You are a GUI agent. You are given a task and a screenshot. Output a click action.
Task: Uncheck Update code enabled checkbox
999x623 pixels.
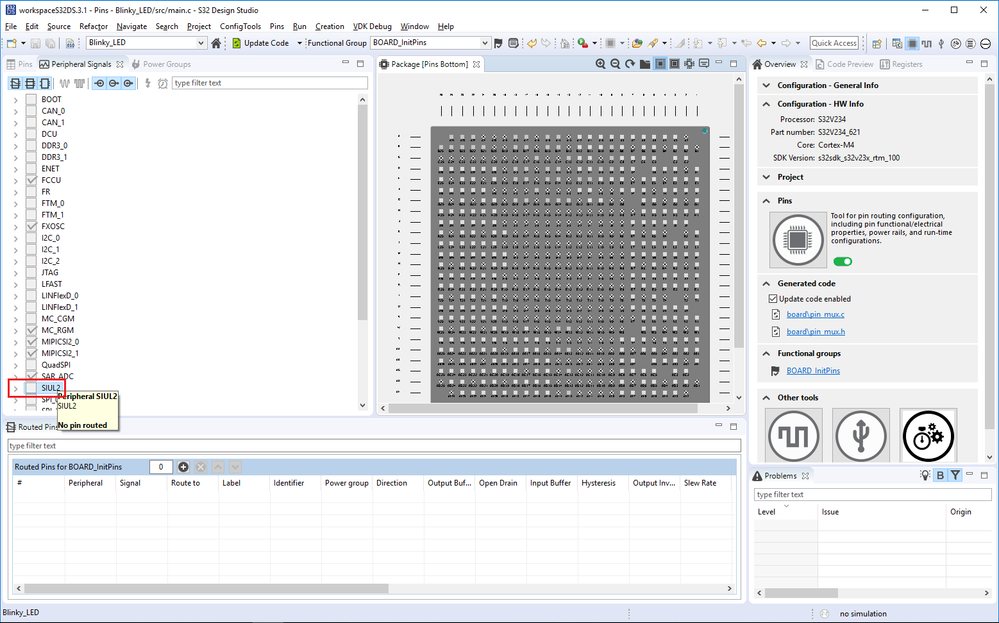773,298
